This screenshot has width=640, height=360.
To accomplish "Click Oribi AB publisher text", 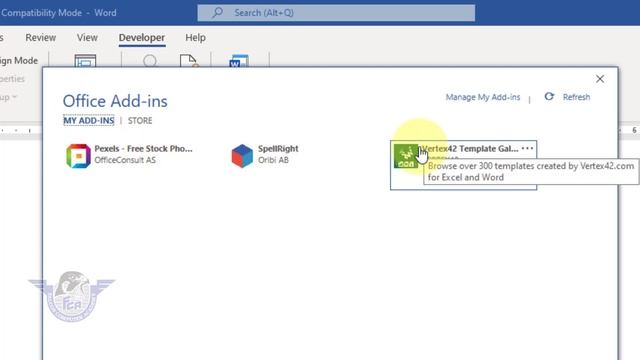I will click(273, 160).
